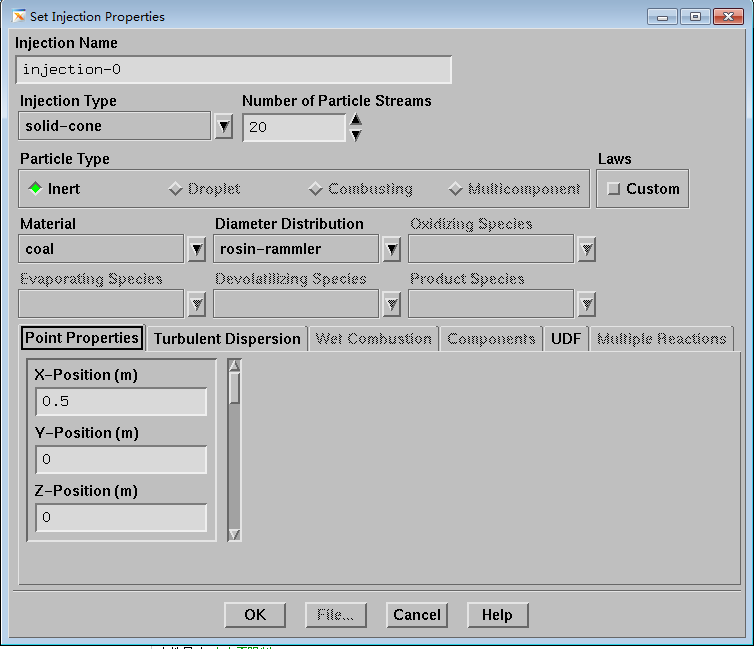Click the Fluent app icon in title bar

tap(20, 16)
